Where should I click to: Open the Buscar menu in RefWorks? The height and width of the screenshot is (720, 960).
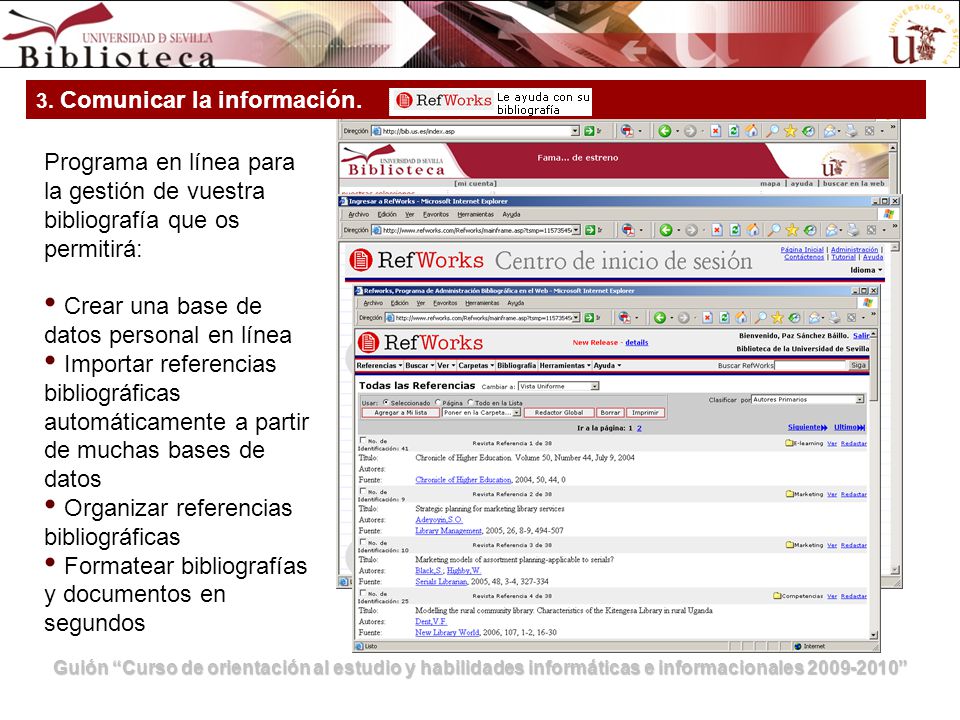(419, 366)
